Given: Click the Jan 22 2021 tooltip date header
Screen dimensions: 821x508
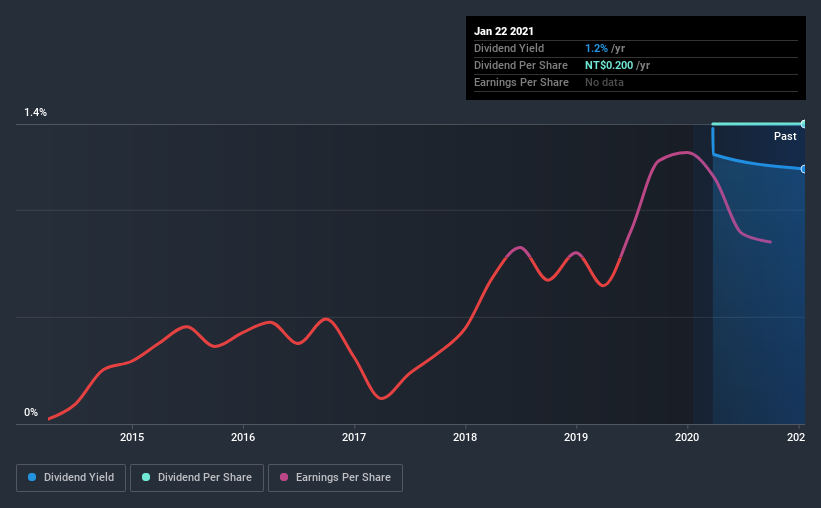Looking at the screenshot, I should point(504,31).
